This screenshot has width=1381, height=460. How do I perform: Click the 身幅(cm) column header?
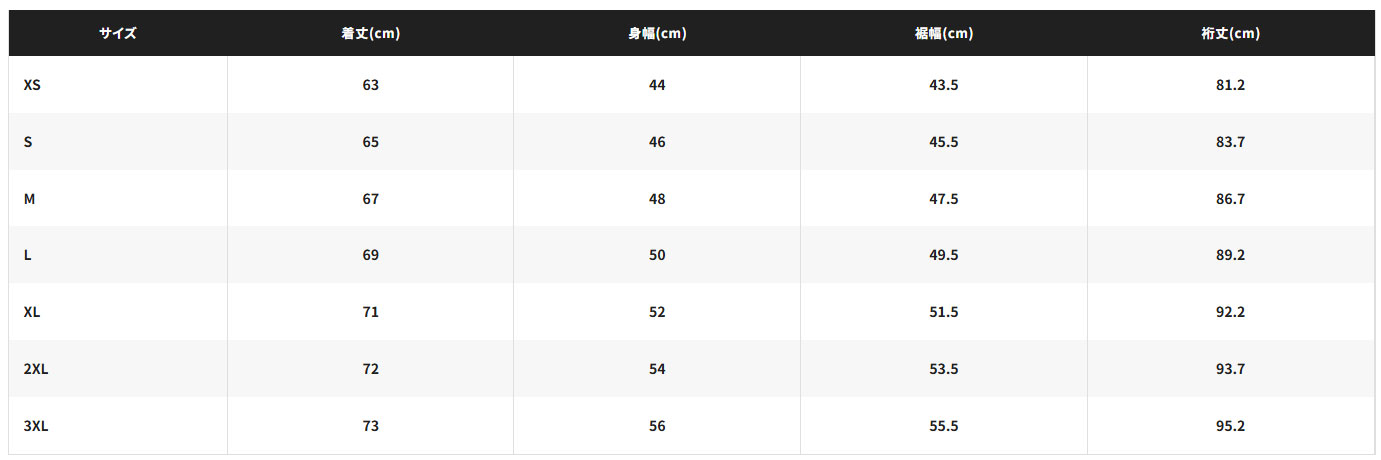point(657,33)
